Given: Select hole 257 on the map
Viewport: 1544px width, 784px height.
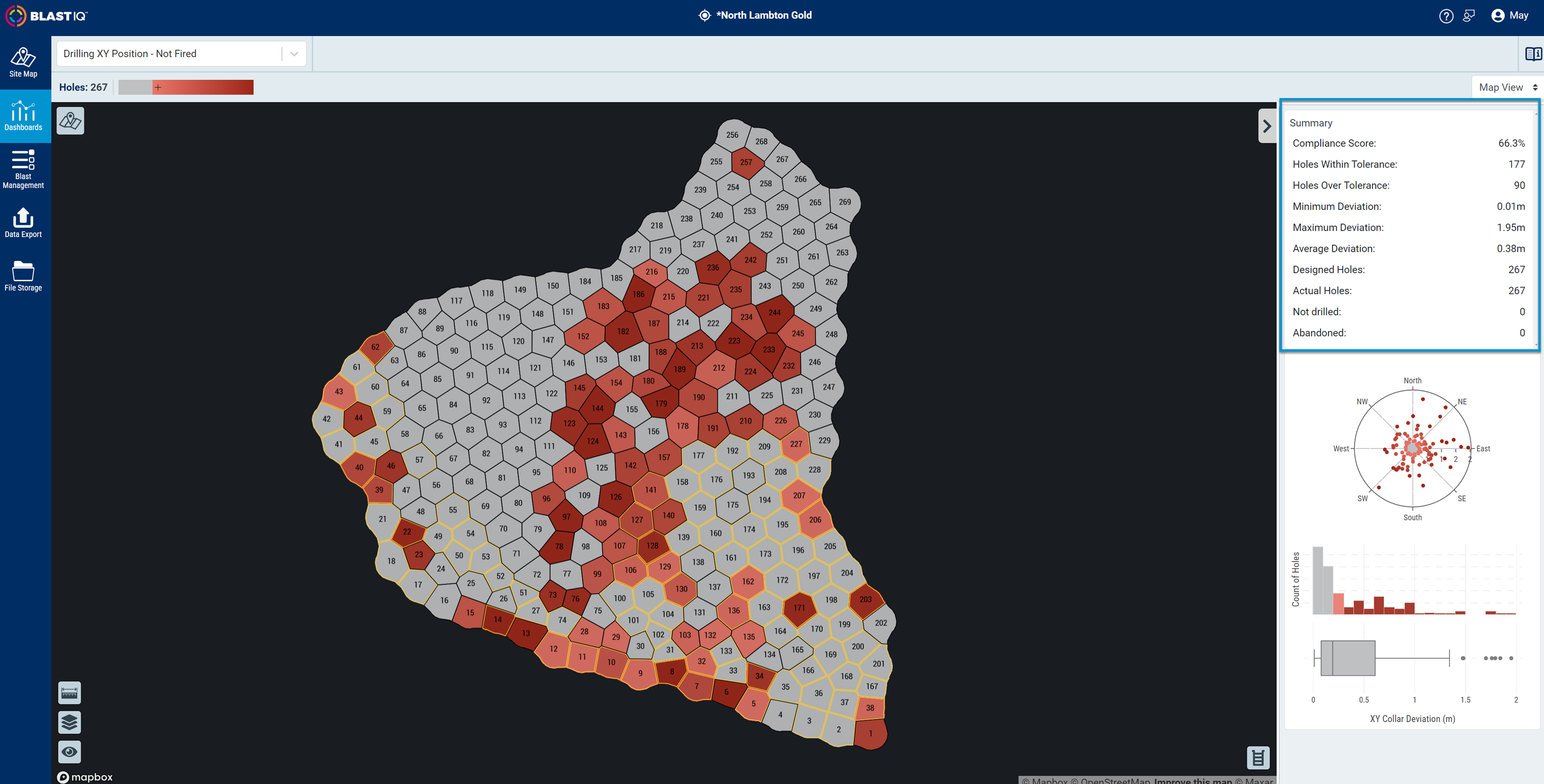Looking at the screenshot, I should 746,162.
